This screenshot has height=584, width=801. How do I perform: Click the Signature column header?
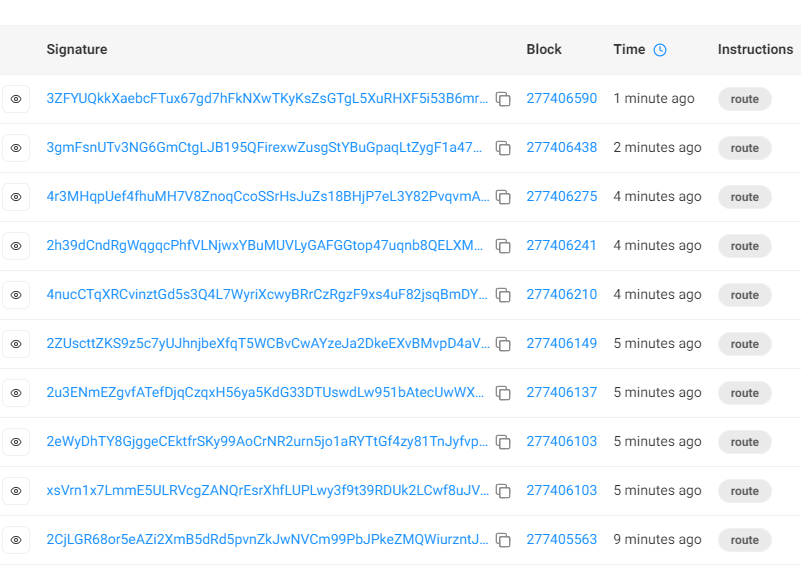(77, 50)
